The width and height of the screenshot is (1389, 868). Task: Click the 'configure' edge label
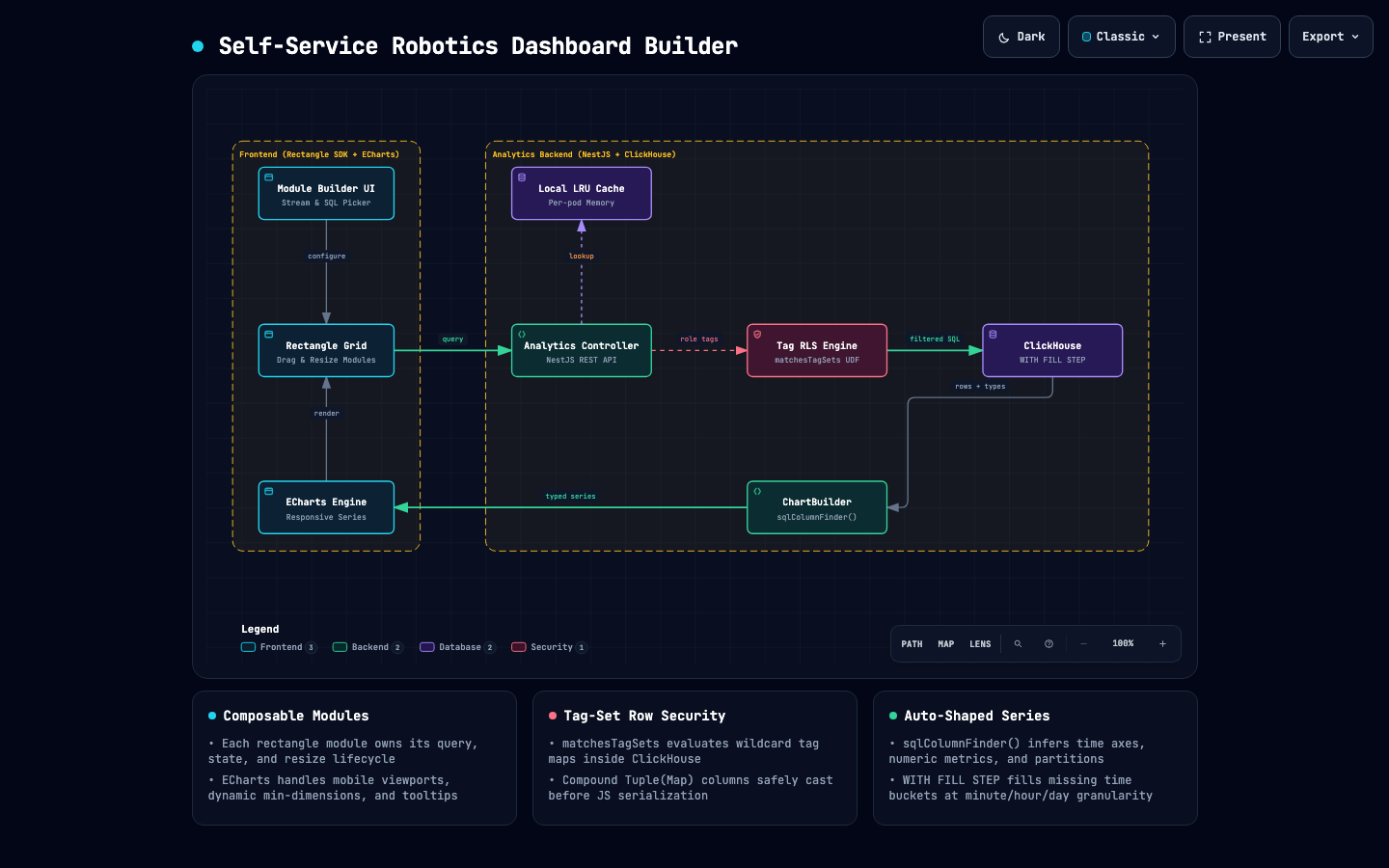[x=327, y=257]
